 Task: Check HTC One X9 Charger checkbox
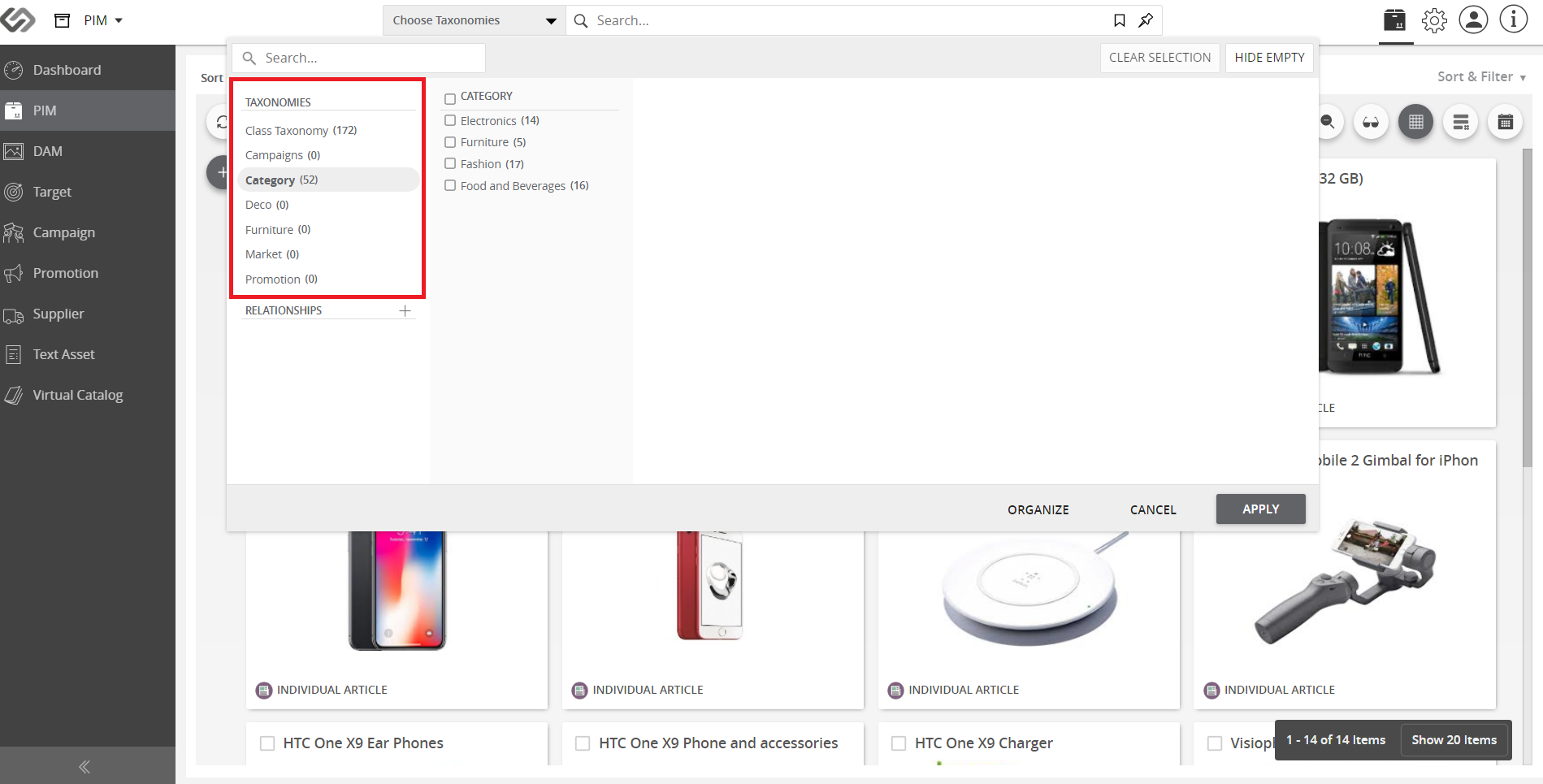click(x=899, y=743)
